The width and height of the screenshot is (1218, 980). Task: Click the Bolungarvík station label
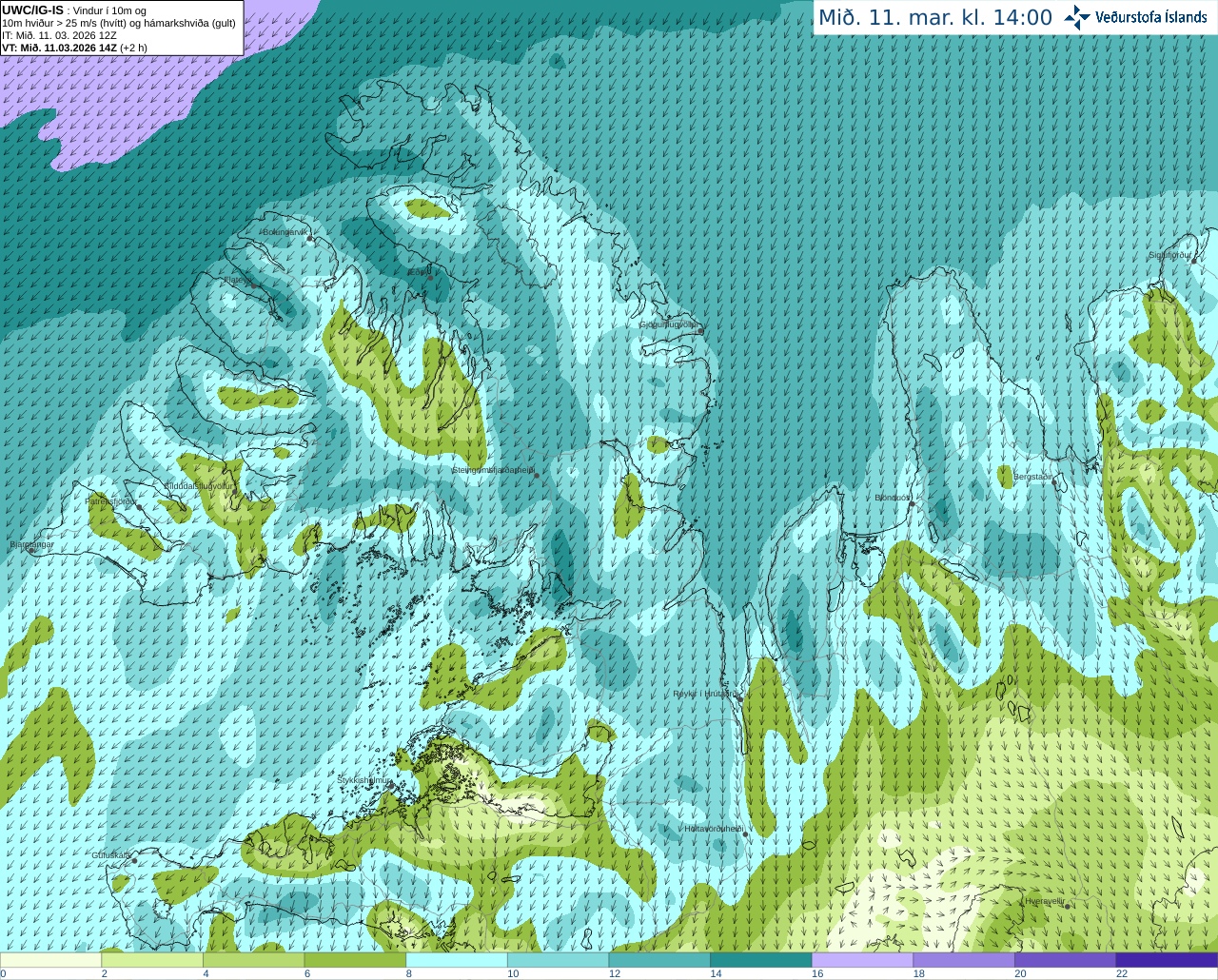[x=284, y=231]
